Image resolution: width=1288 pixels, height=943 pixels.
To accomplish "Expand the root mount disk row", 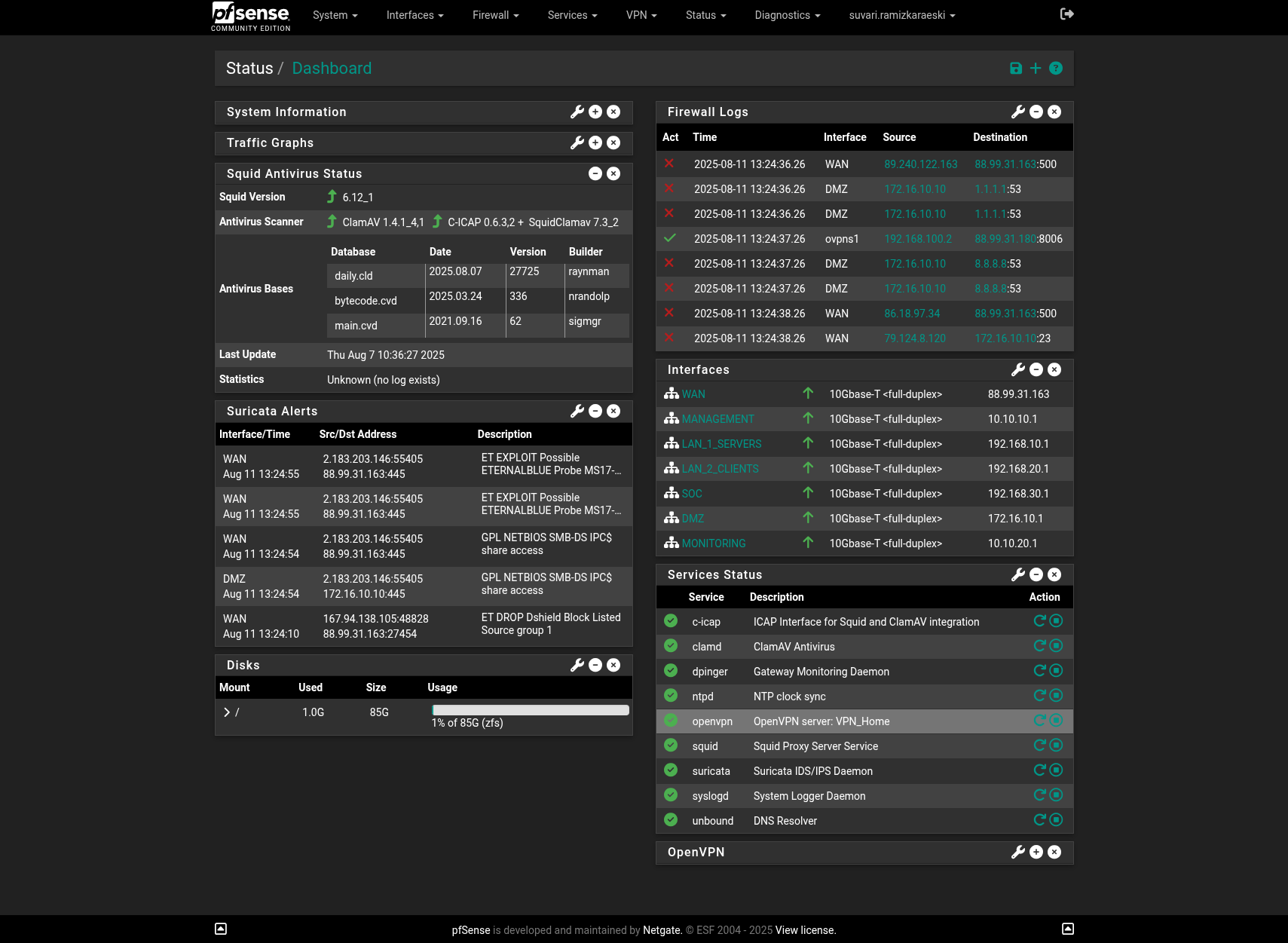I will (x=227, y=712).
